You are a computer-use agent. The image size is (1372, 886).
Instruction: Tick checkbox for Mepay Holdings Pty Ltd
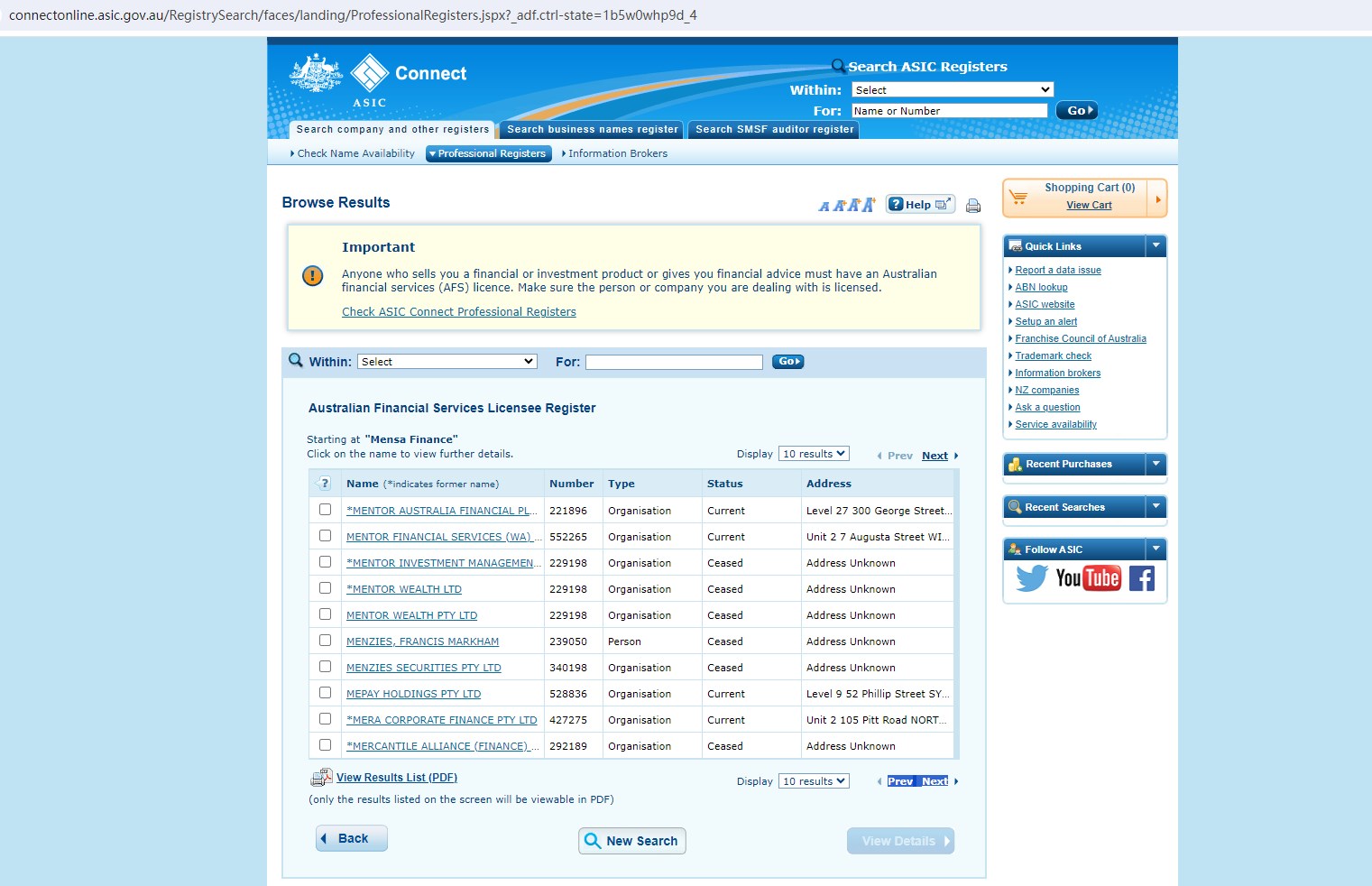point(325,693)
